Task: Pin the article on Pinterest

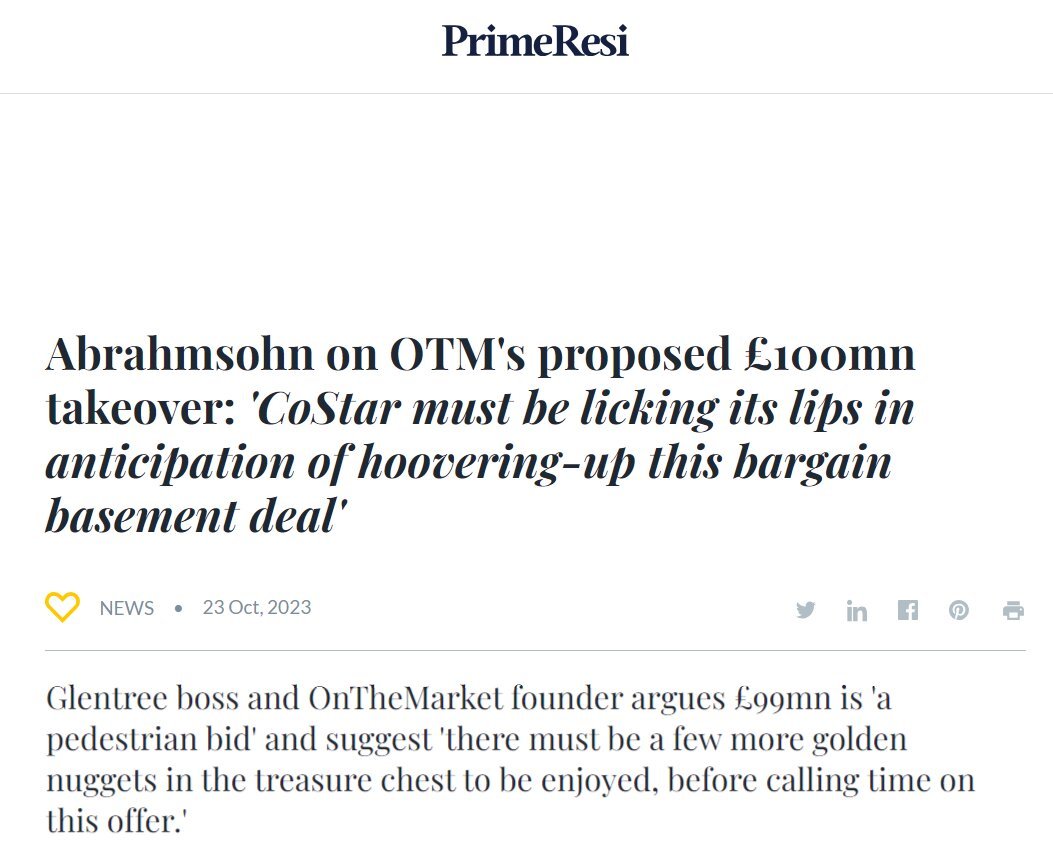Action: [x=959, y=610]
